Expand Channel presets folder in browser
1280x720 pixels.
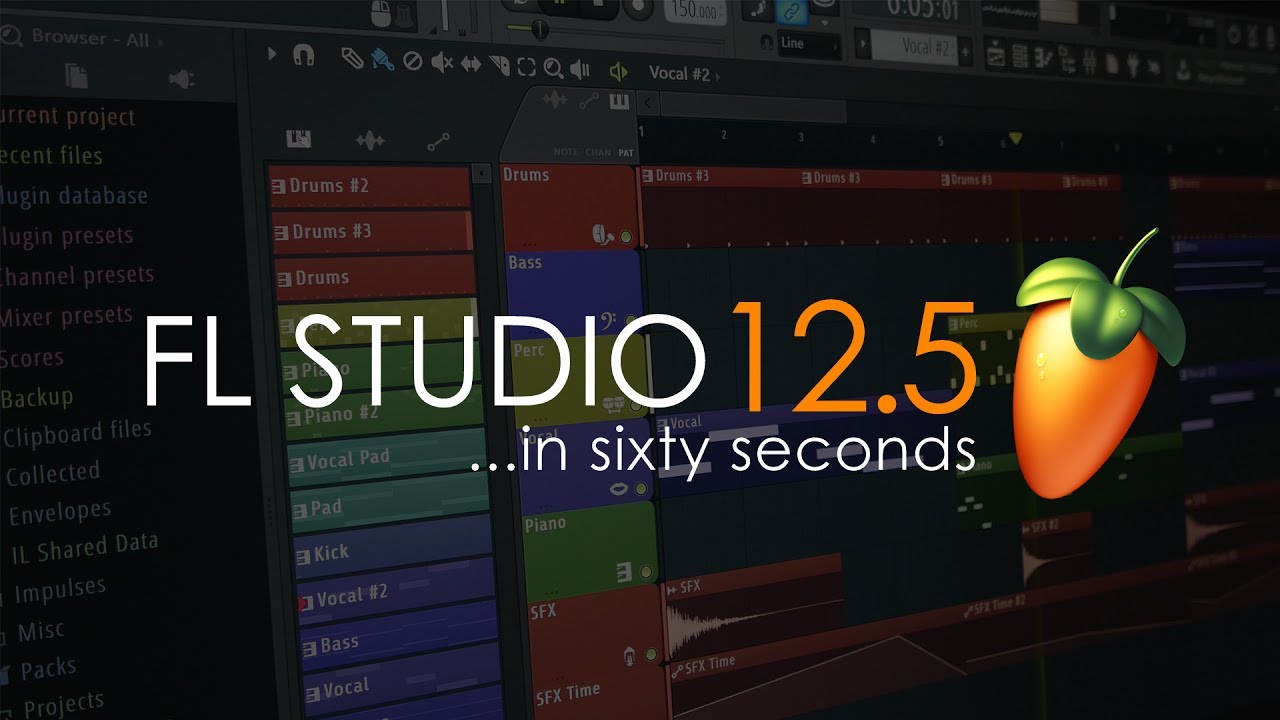(77, 275)
